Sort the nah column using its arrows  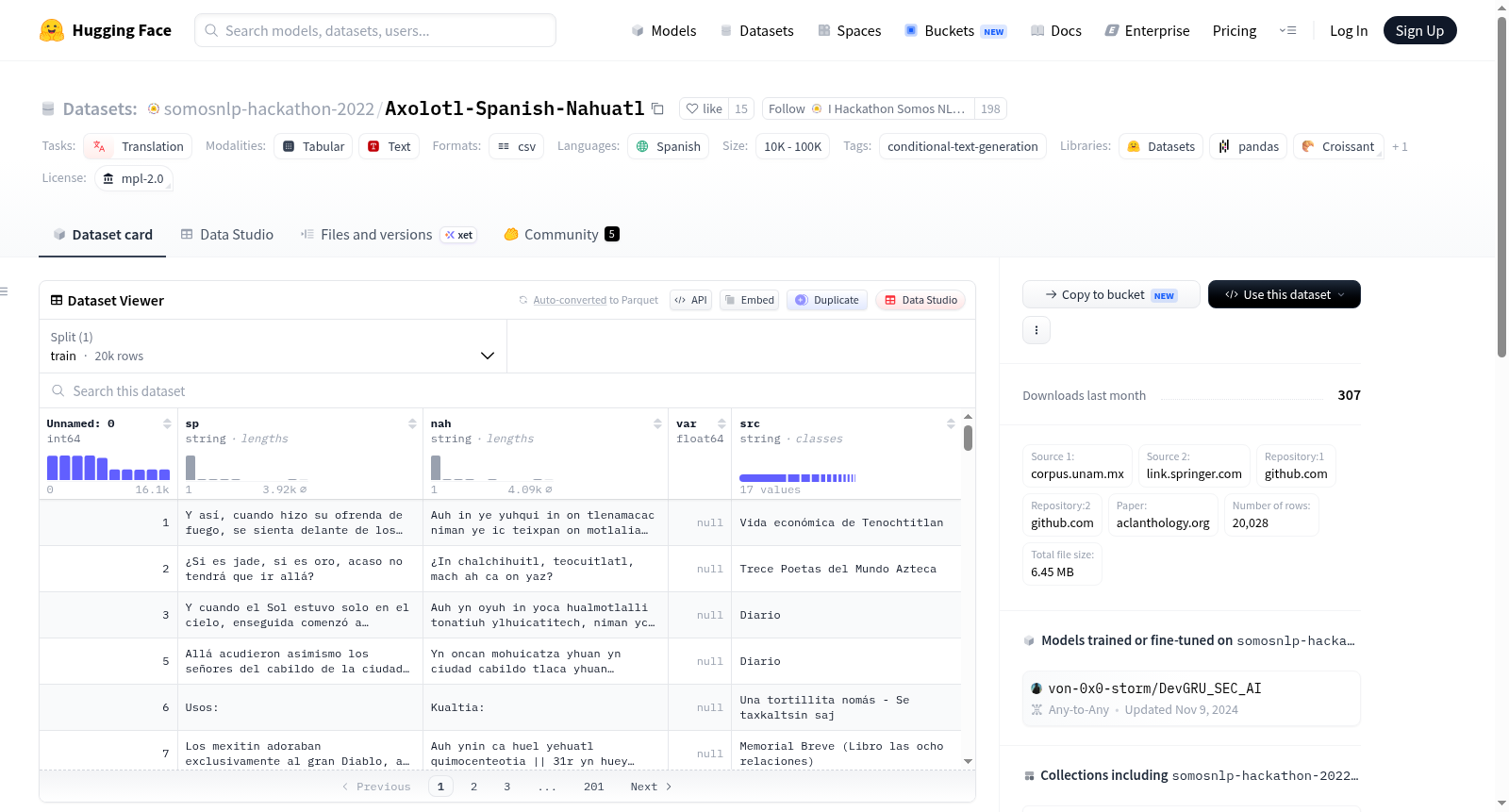click(657, 423)
